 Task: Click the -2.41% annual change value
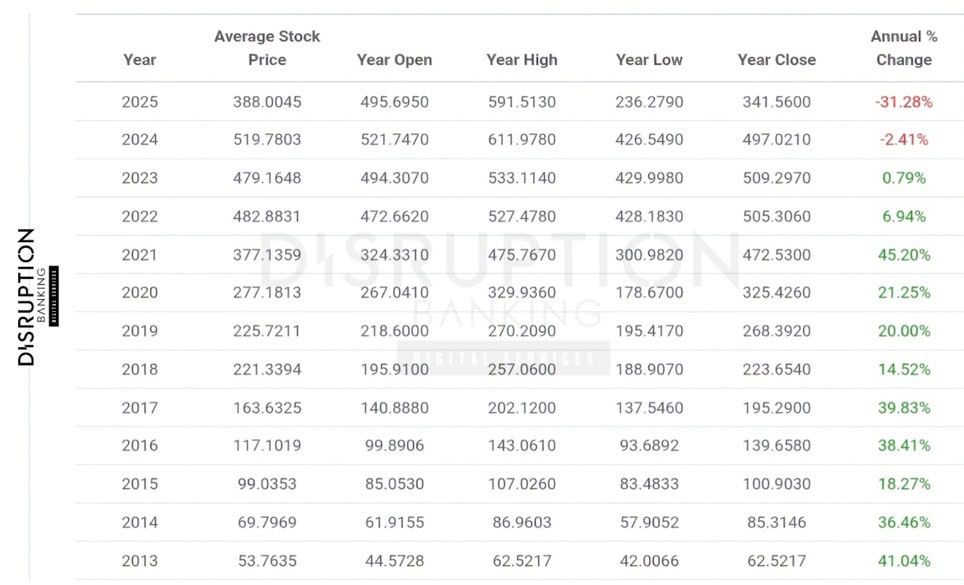pyautogui.click(x=904, y=140)
